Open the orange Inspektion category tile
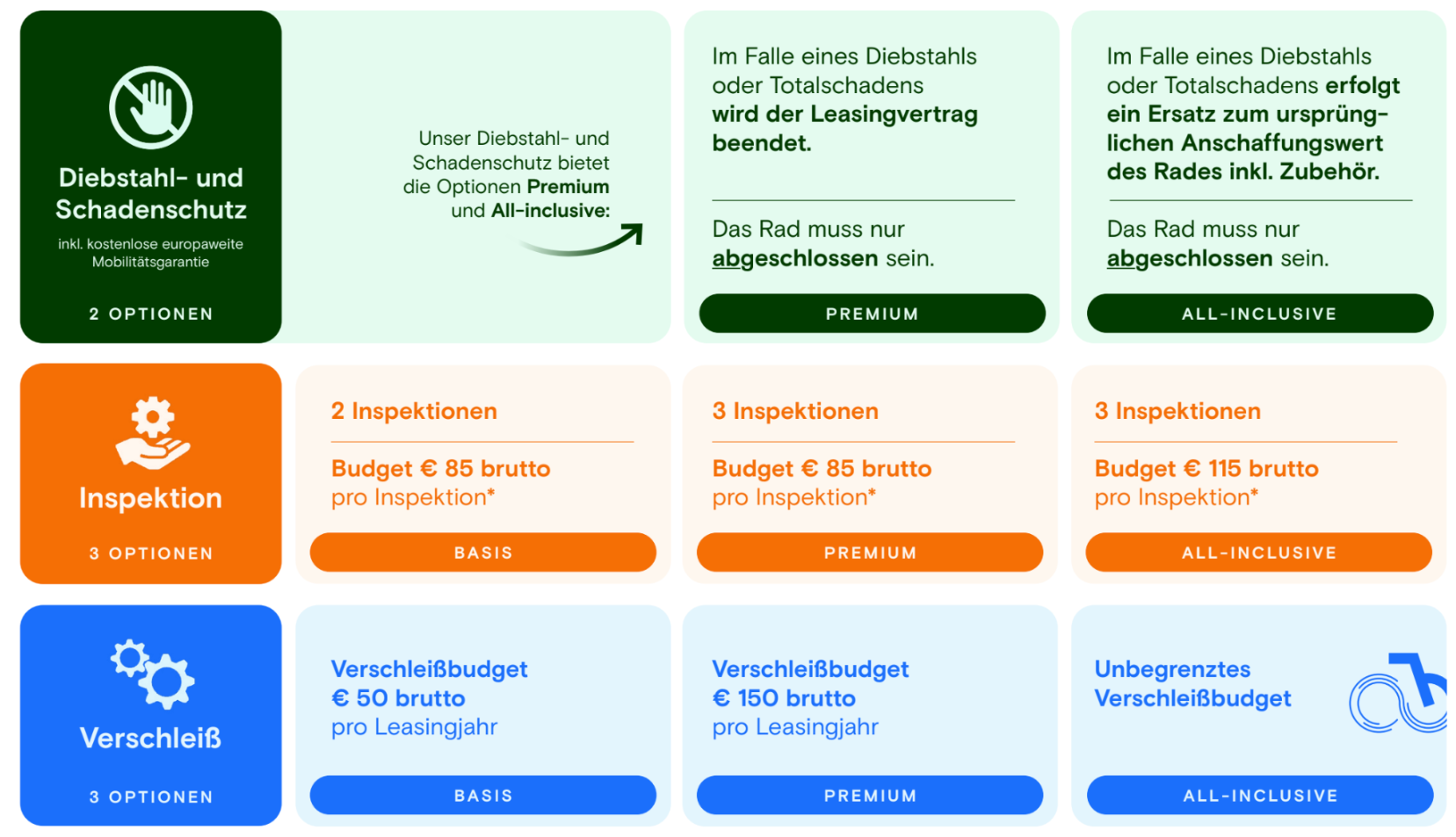Viewport: 1456px width, 837px height. [151, 473]
